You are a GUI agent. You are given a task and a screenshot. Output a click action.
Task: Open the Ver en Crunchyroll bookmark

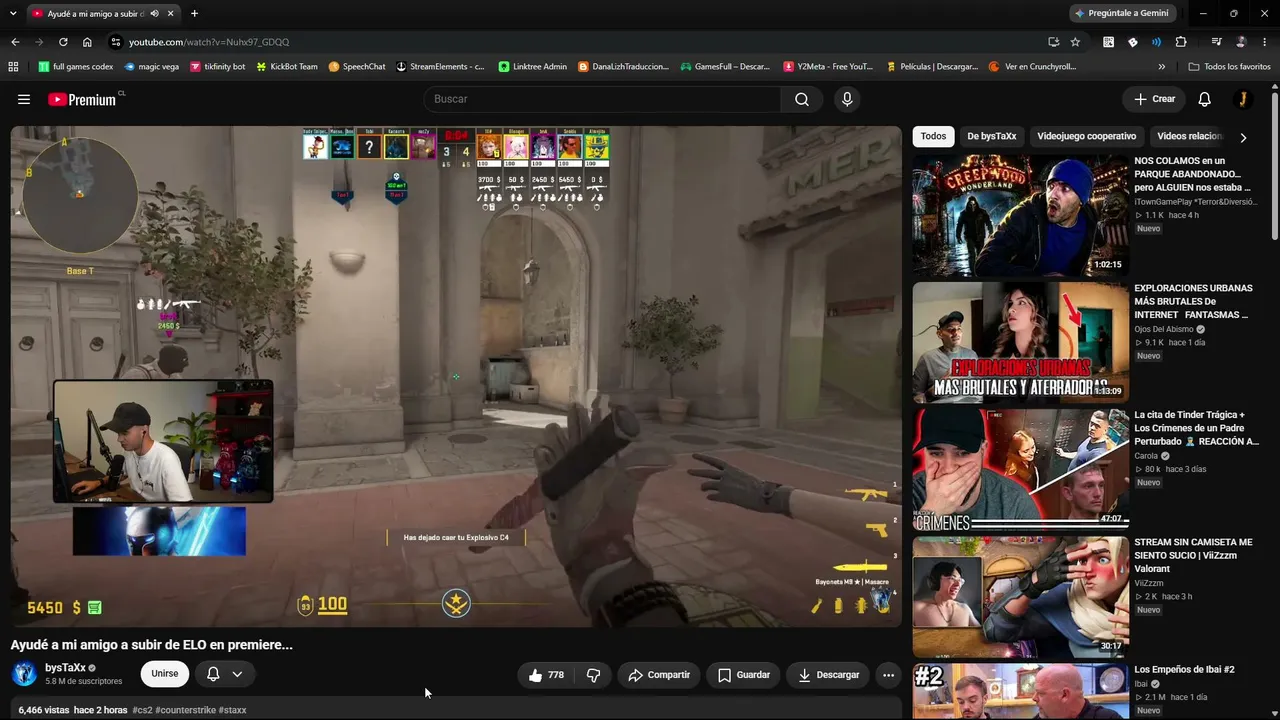1032,67
